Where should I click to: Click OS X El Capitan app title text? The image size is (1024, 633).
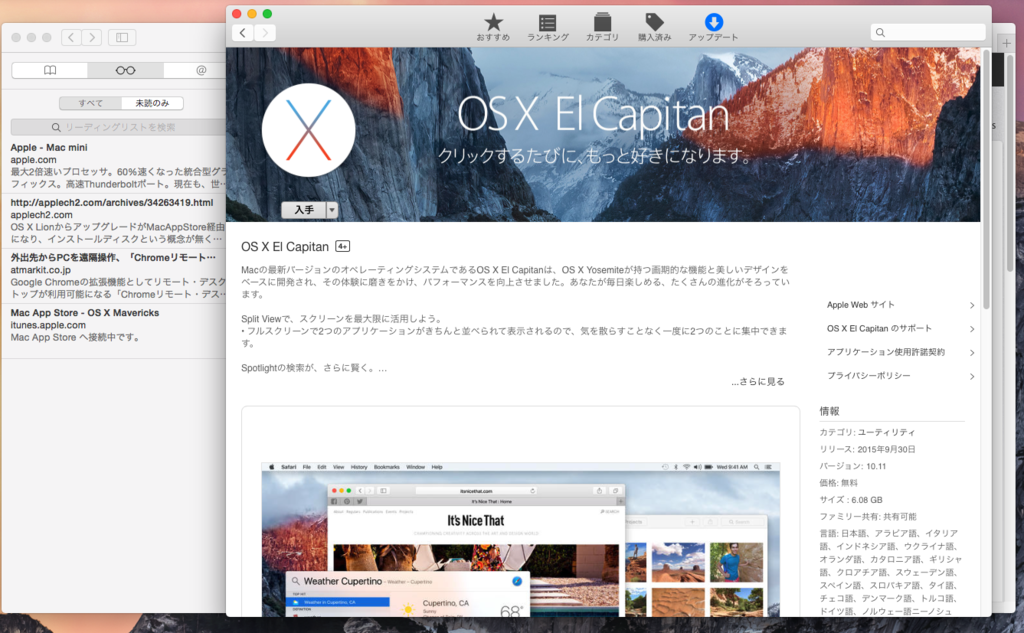285,246
